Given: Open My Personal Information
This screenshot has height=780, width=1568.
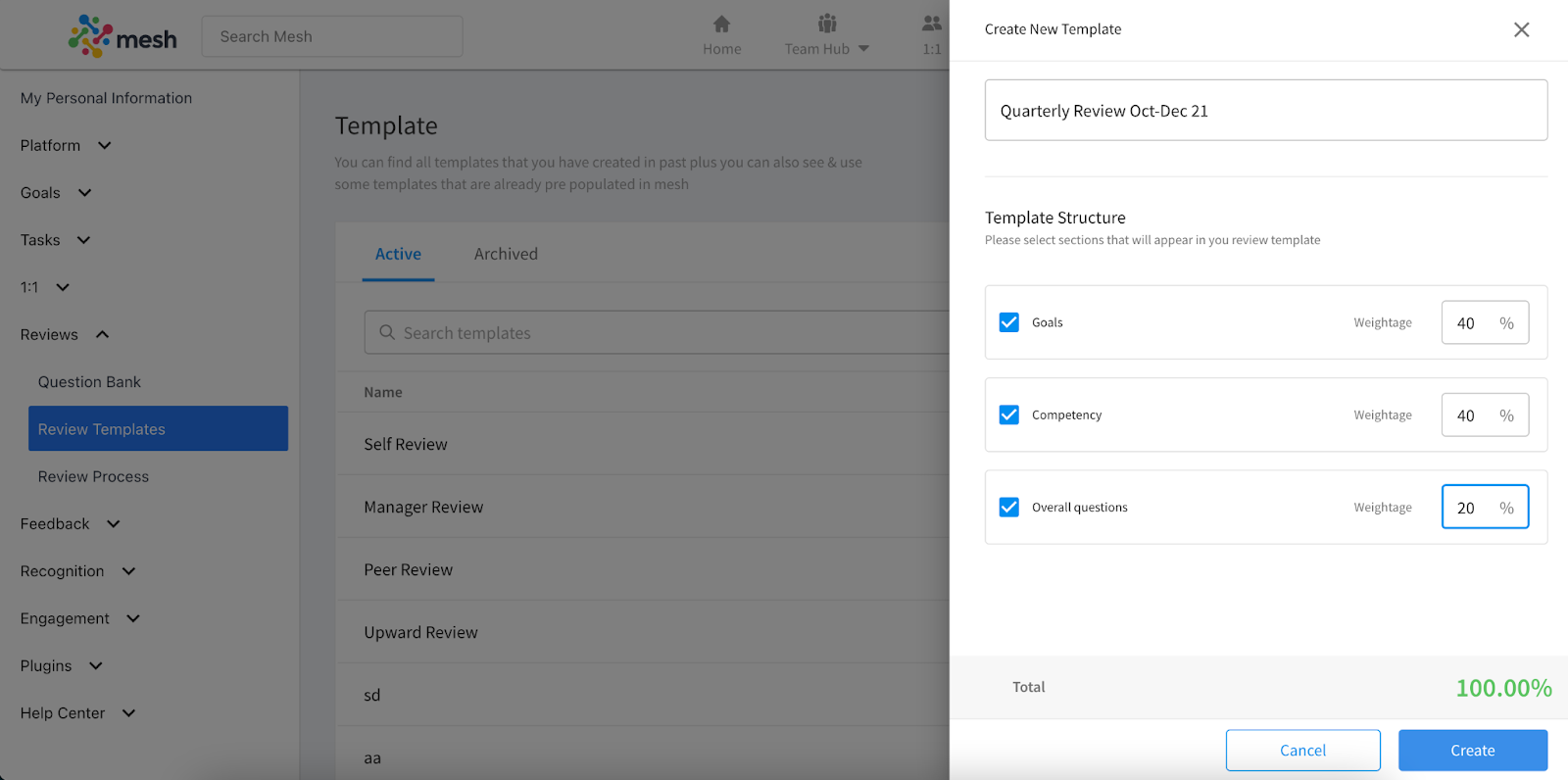Looking at the screenshot, I should click(106, 98).
